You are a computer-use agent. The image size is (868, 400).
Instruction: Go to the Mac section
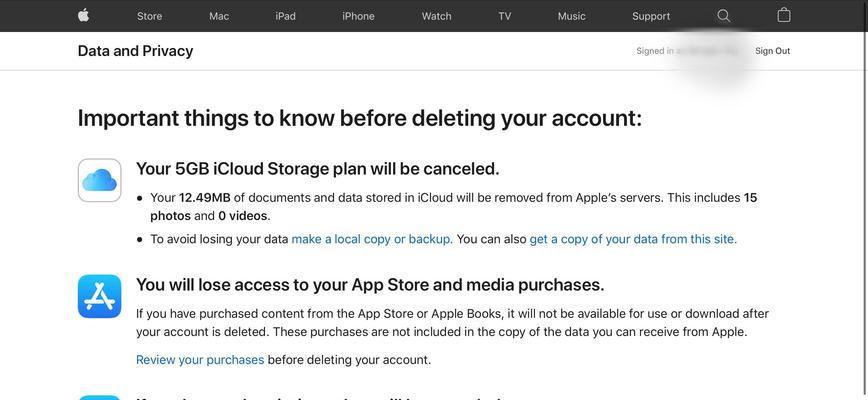(219, 16)
